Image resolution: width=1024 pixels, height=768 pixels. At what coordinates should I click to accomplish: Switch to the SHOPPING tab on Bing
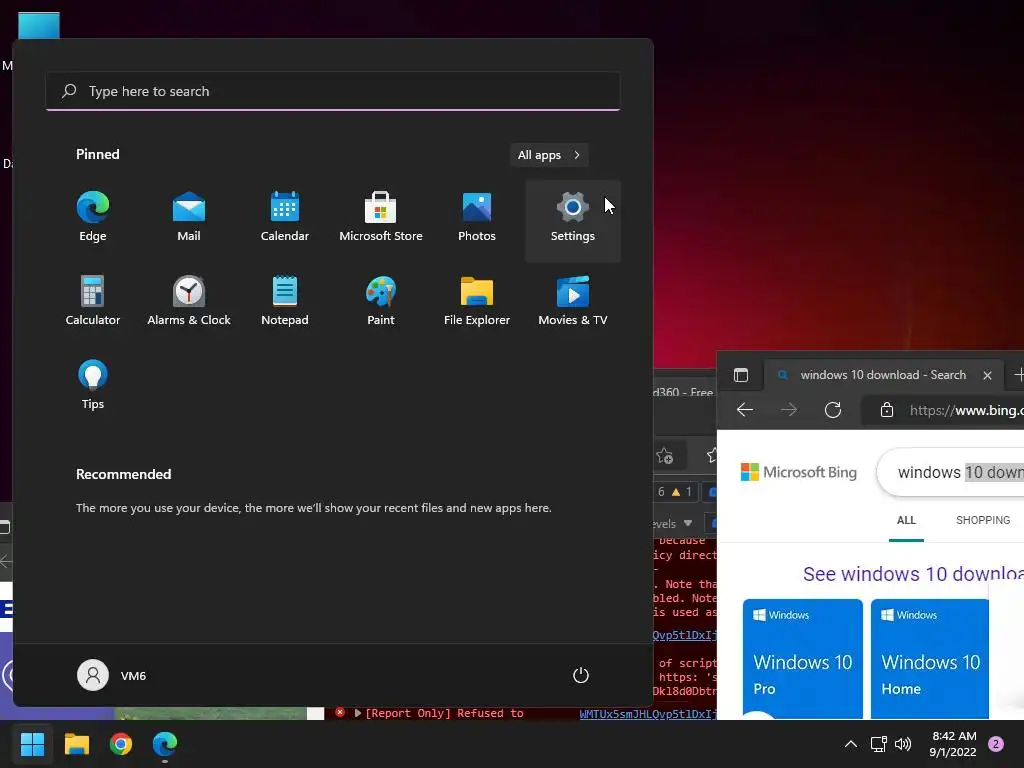[983, 520]
